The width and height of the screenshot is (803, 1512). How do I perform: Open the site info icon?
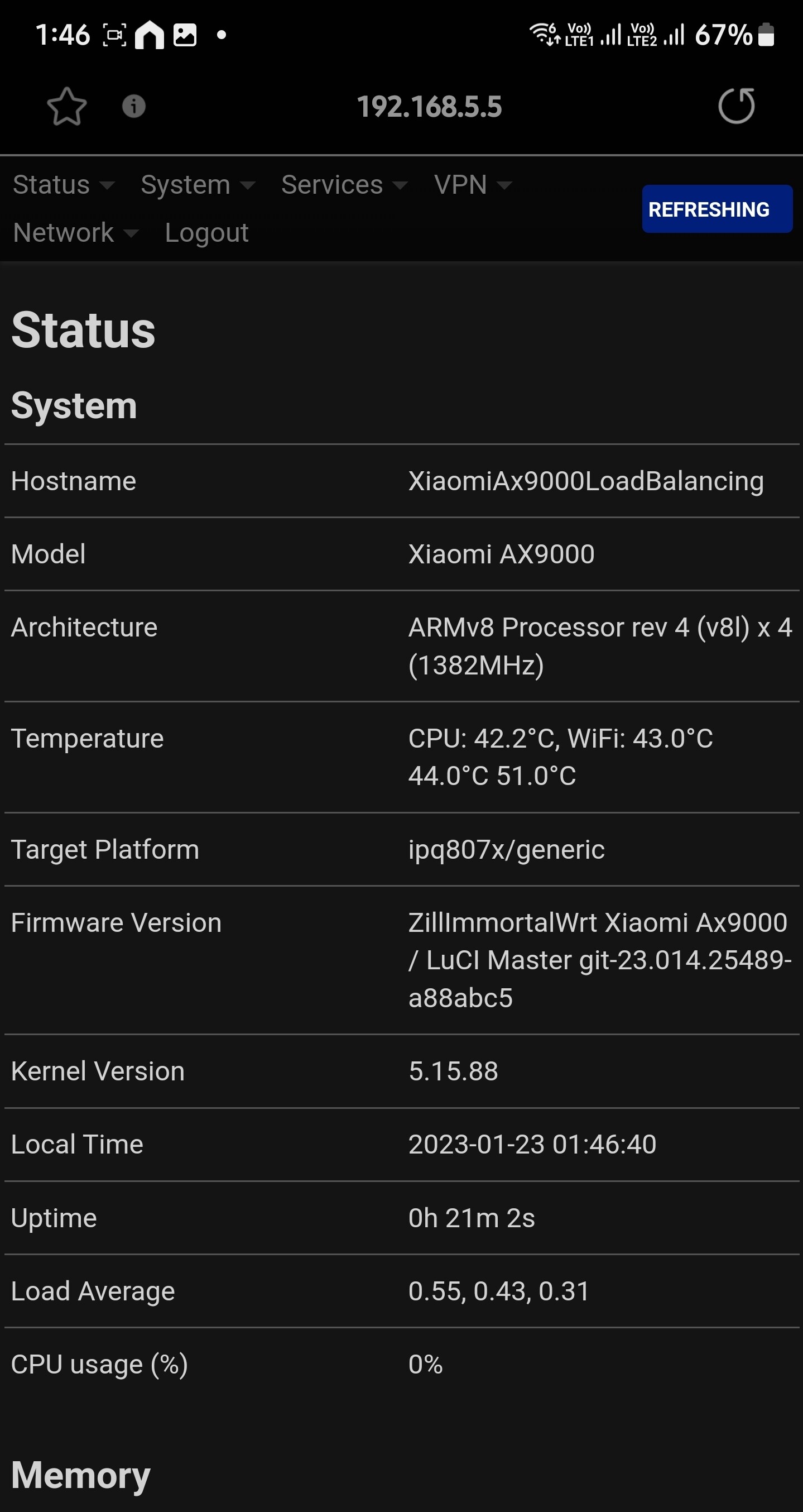(x=134, y=106)
